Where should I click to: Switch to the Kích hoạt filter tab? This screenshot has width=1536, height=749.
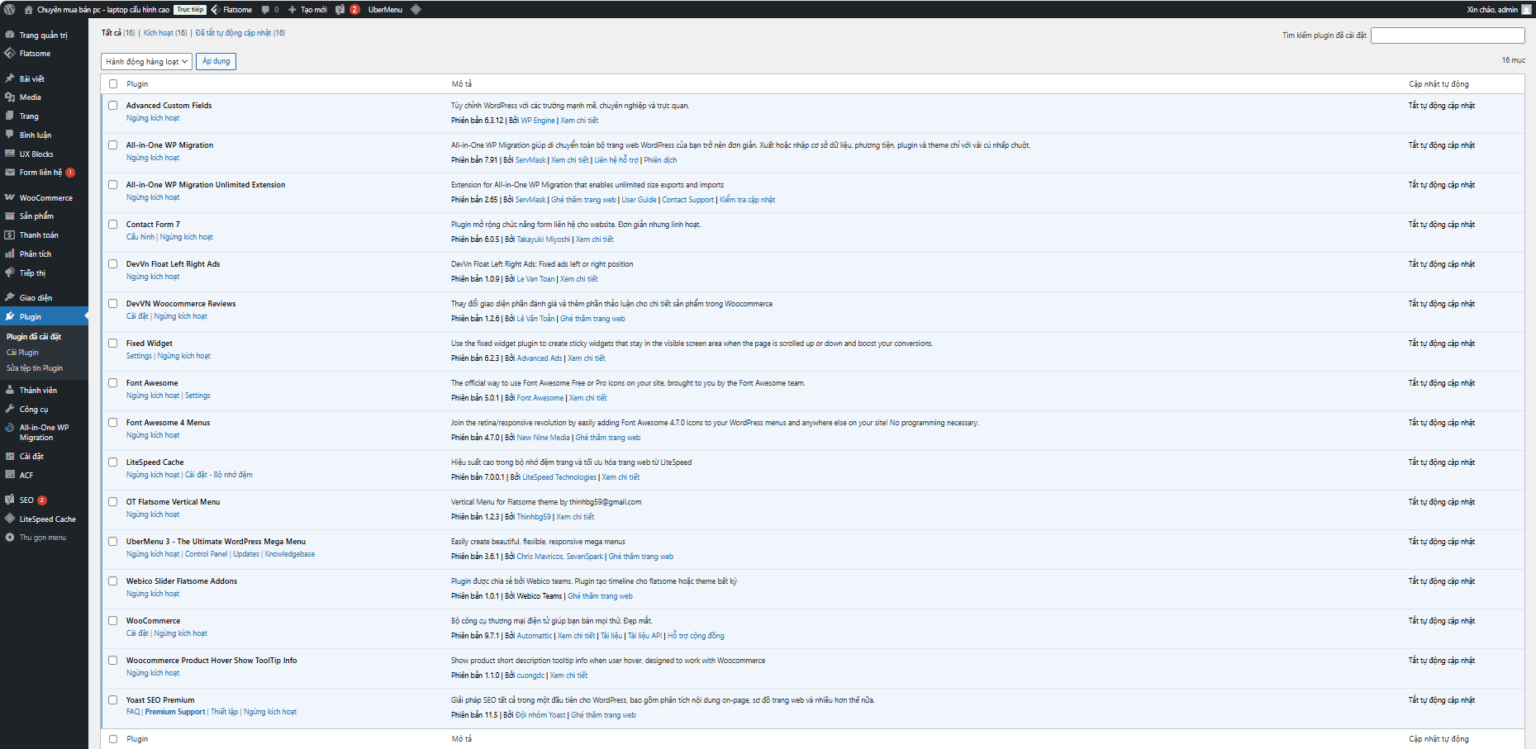(x=164, y=33)
